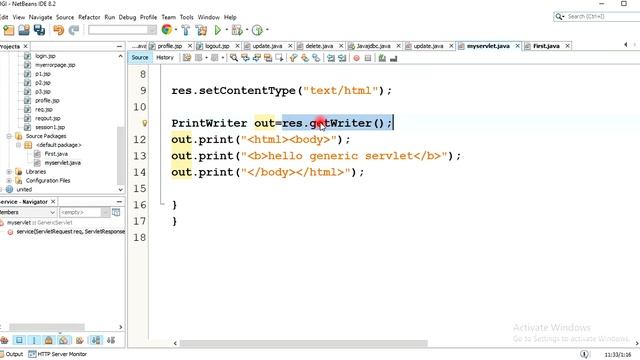Toggle Show Fields filter in Navigator

pyautogui.click(x=19, y=340)
